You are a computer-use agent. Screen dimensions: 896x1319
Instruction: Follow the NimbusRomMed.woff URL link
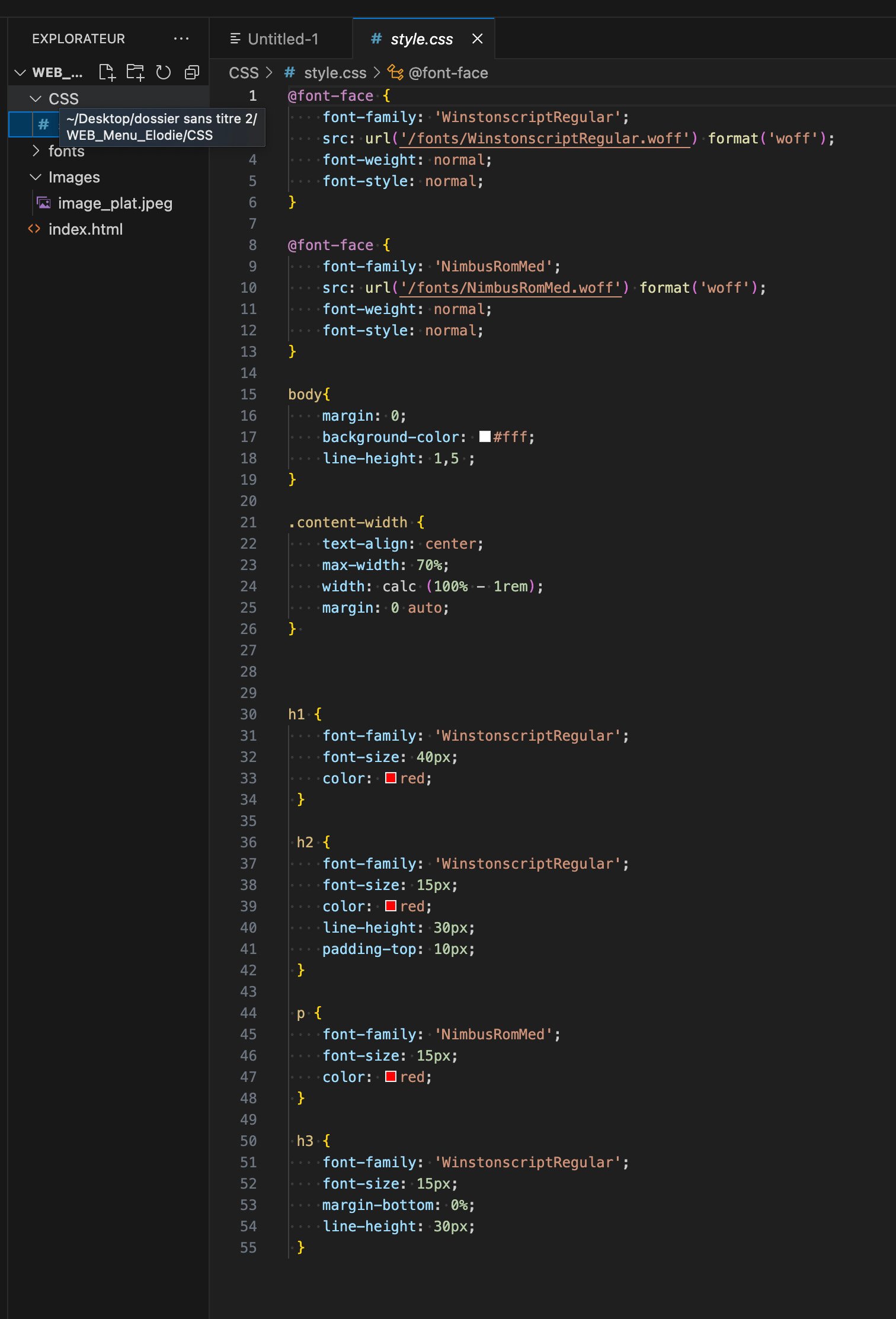point(510,287)
